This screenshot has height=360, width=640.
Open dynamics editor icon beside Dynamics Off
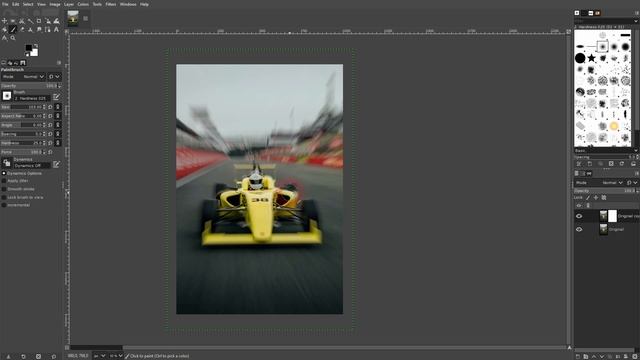tap(56, 164)
